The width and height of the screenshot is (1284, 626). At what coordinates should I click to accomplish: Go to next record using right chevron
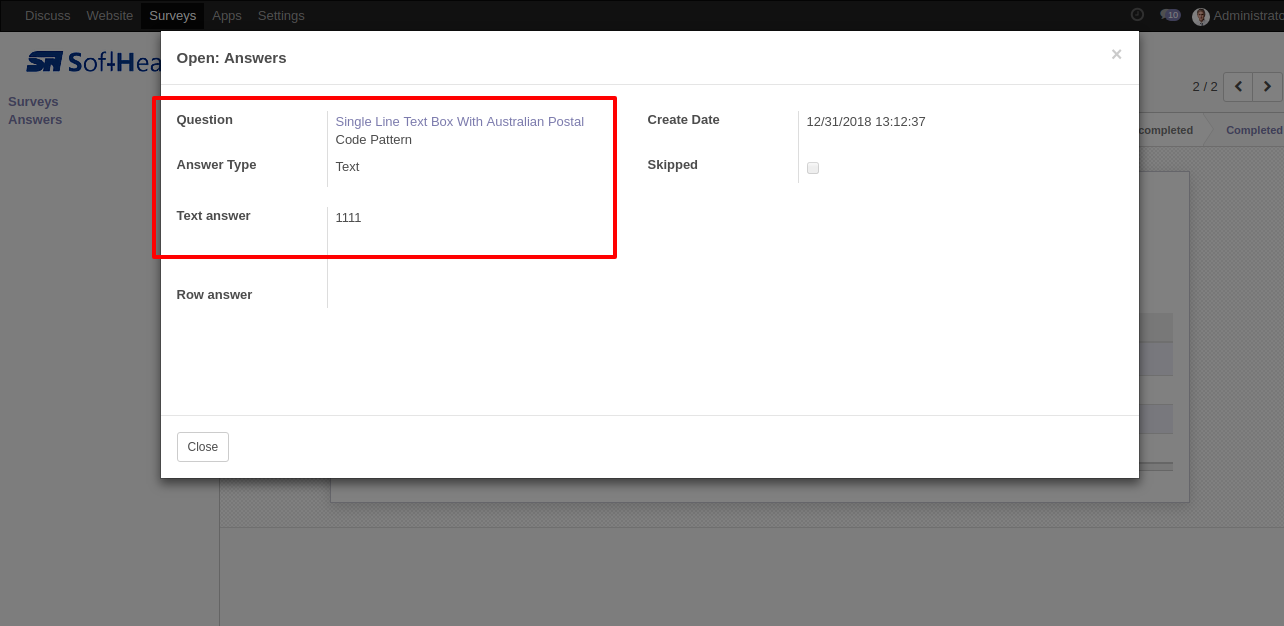click(1267, 87)
